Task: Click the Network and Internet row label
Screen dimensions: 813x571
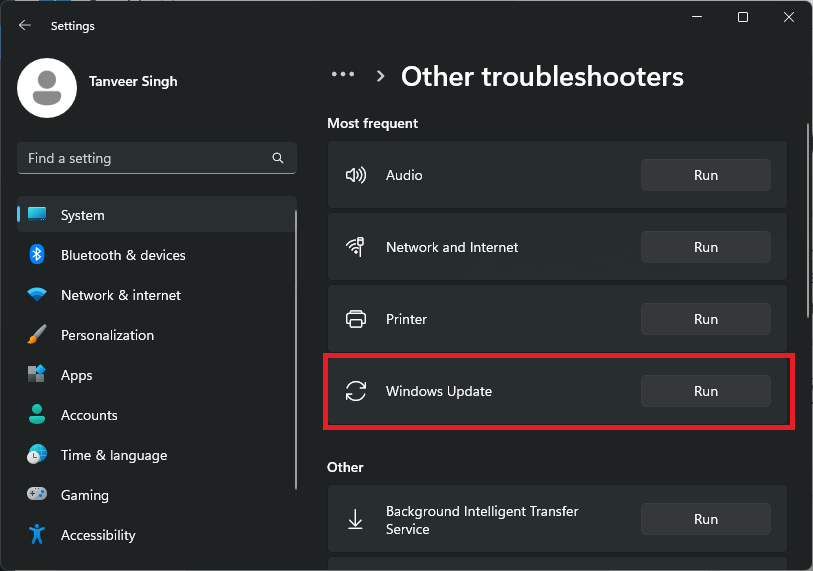Action: pos(452,247)
